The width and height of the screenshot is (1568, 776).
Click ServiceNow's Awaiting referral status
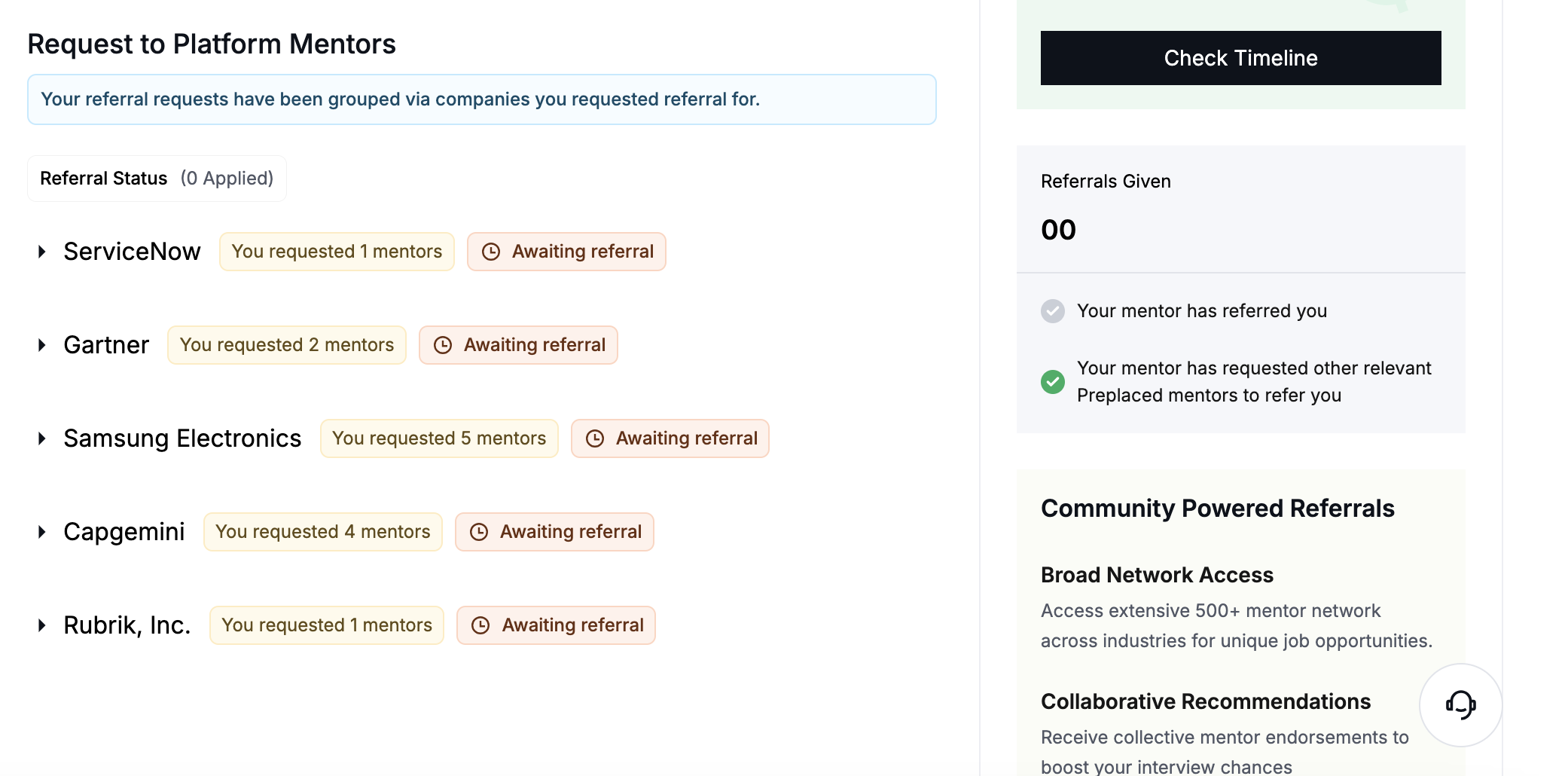(566, 252)
